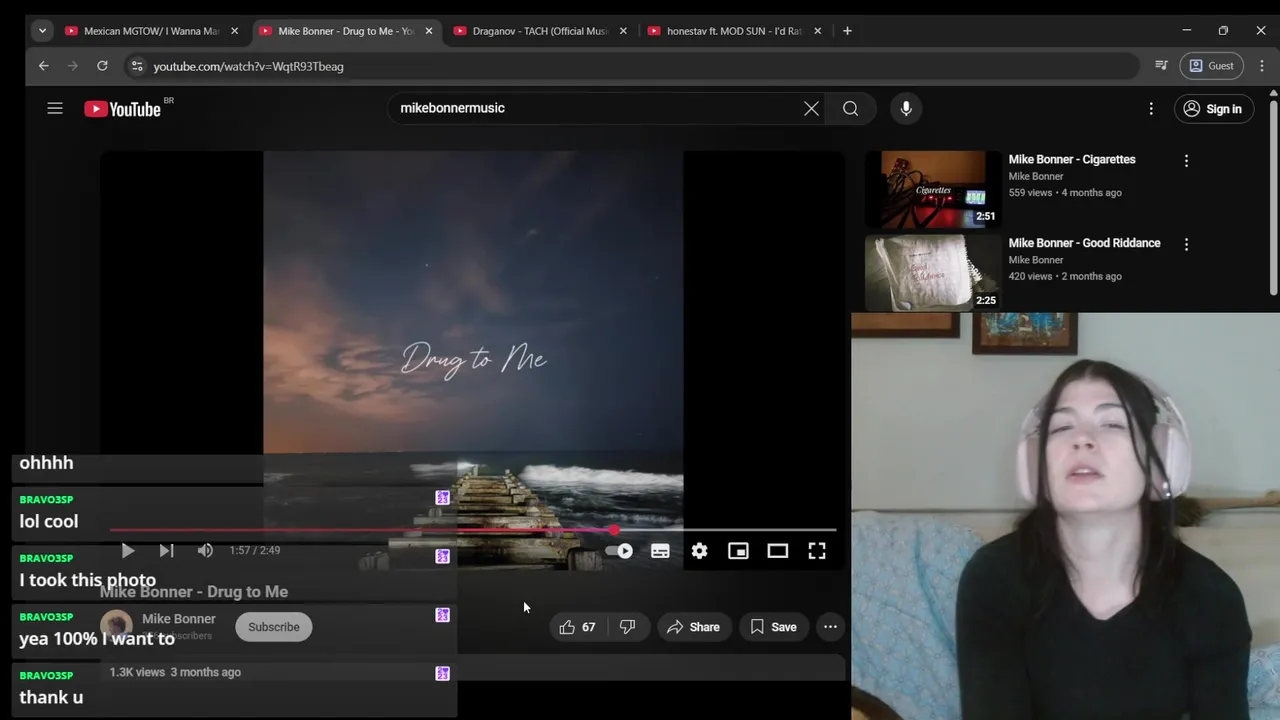Switch to Mexican MGTOW browser tab
Screen dimensions: 1280x720
tap(150, 31)
